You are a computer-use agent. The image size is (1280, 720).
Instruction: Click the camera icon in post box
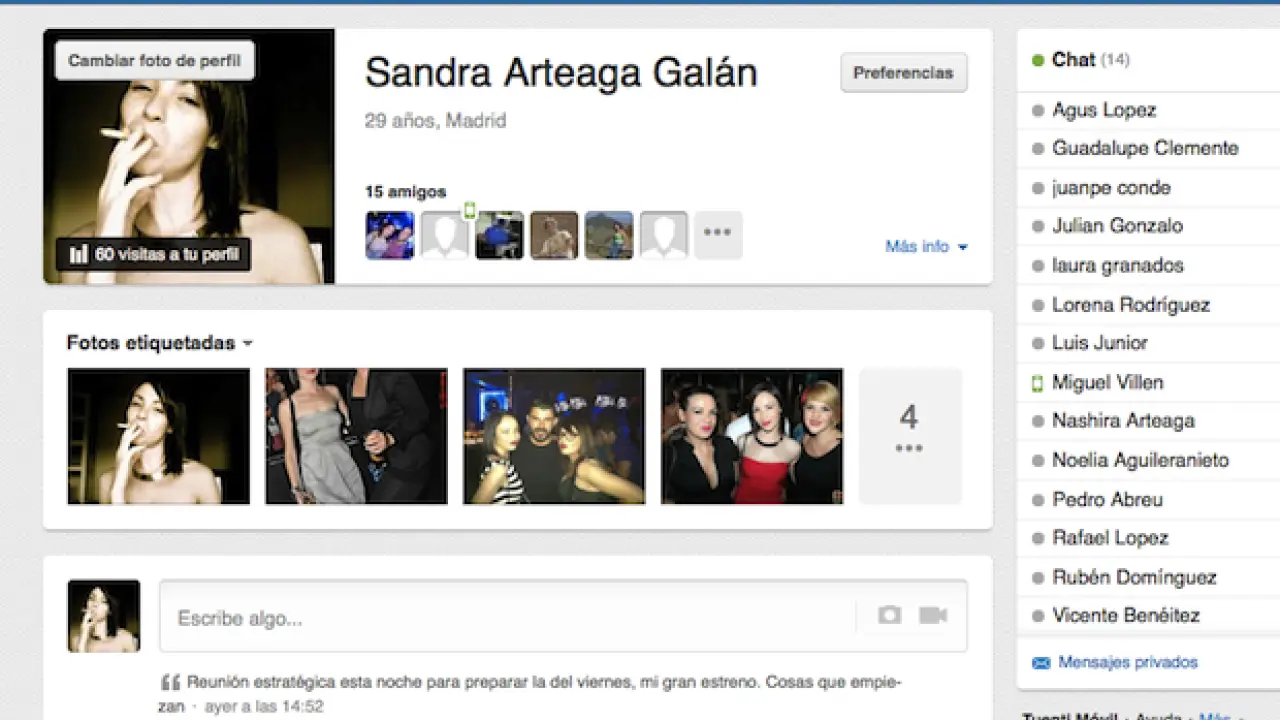889,615
